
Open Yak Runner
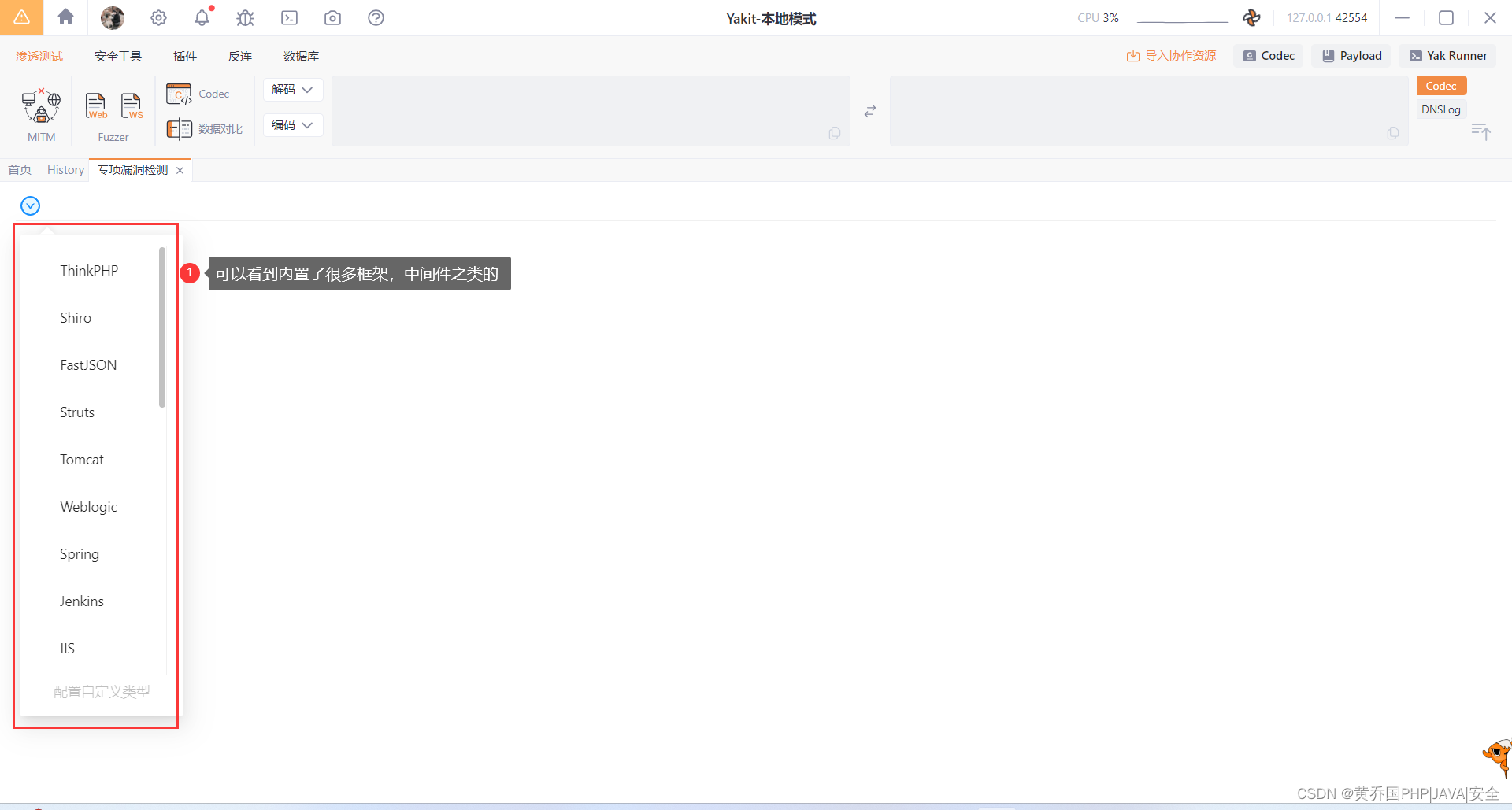click(x=1448, y=56)
